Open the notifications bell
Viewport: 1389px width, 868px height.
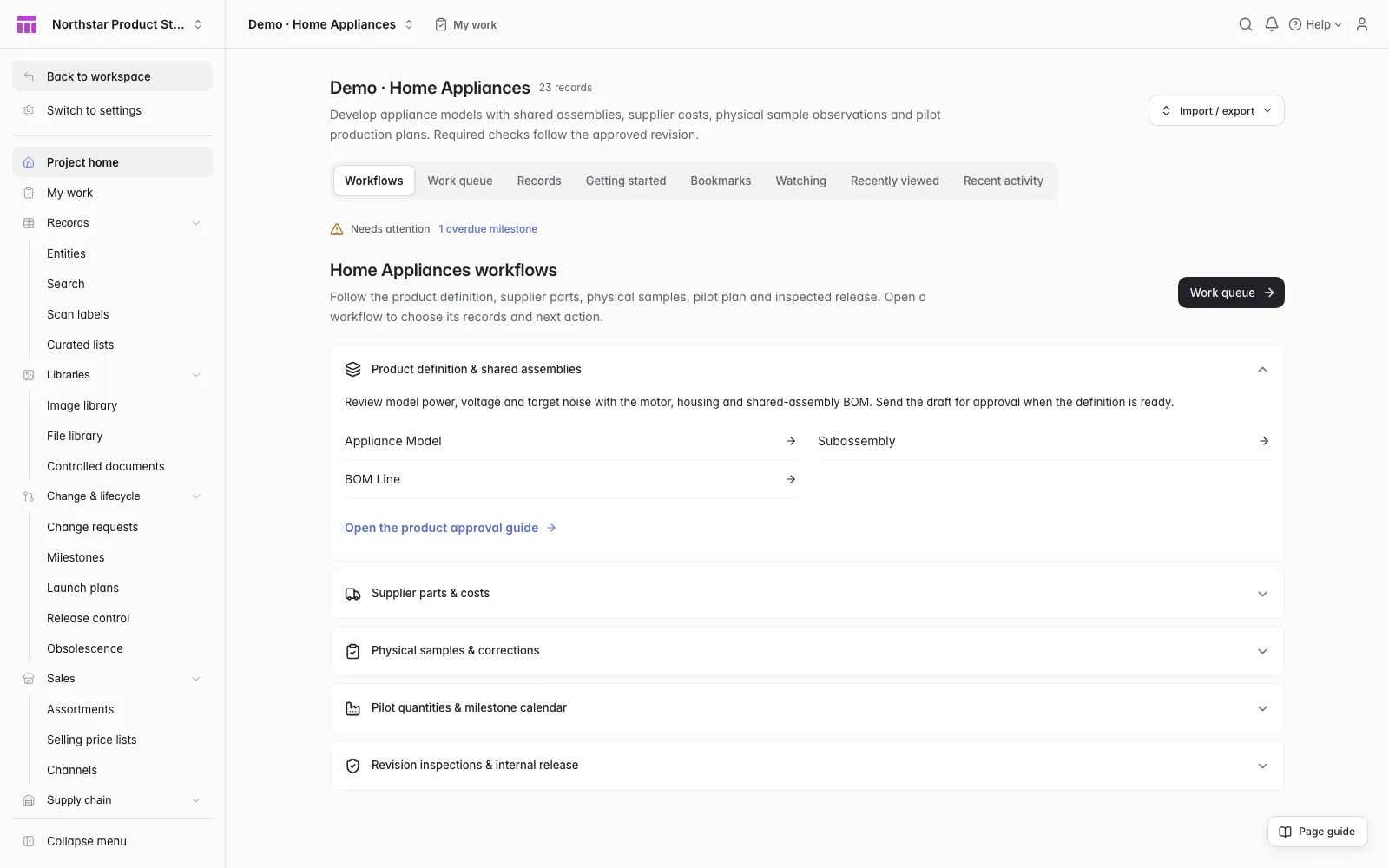pyautogui.click(x=1271, y=24)
